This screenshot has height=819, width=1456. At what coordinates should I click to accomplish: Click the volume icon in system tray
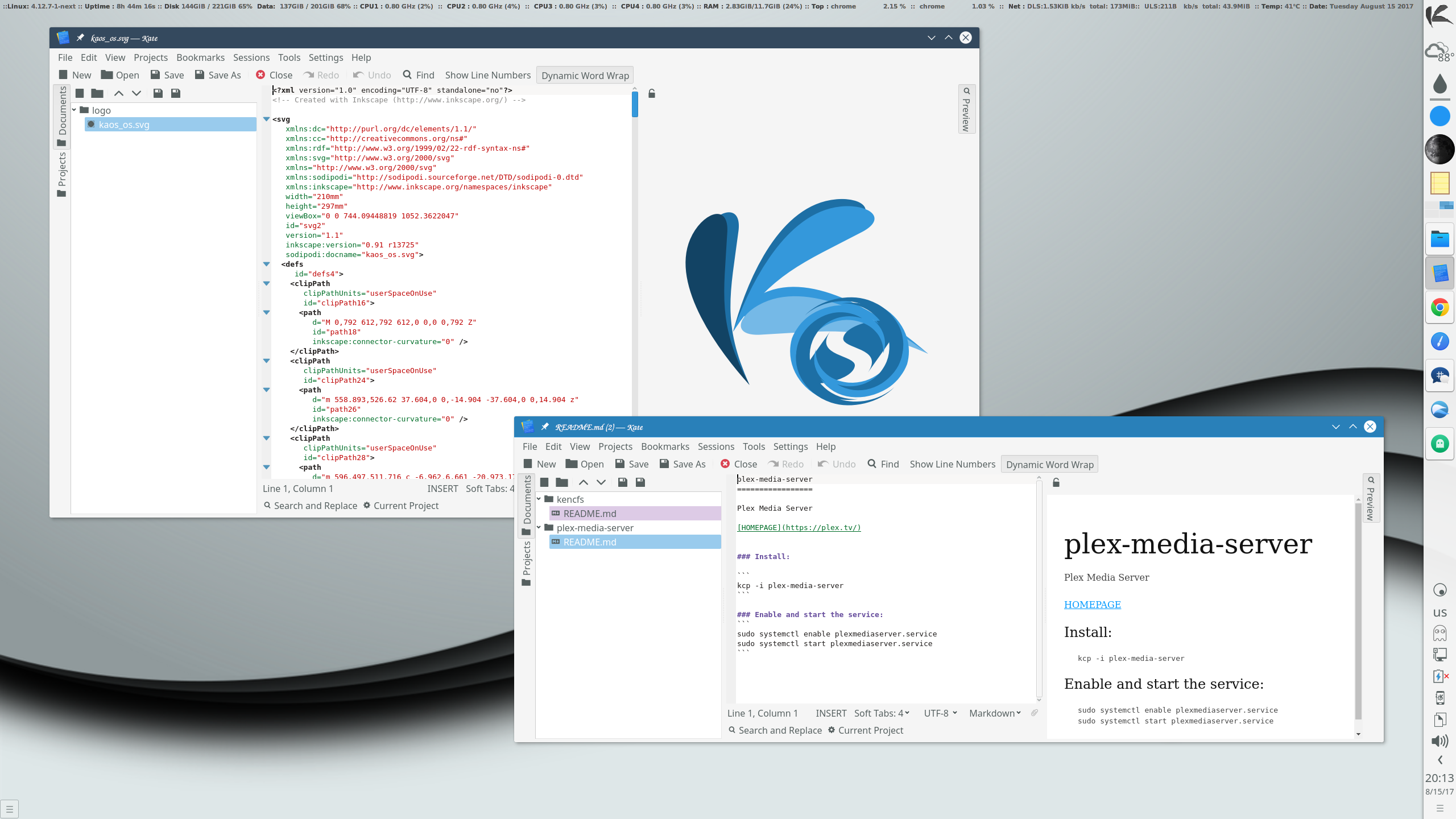point(1440,741)
